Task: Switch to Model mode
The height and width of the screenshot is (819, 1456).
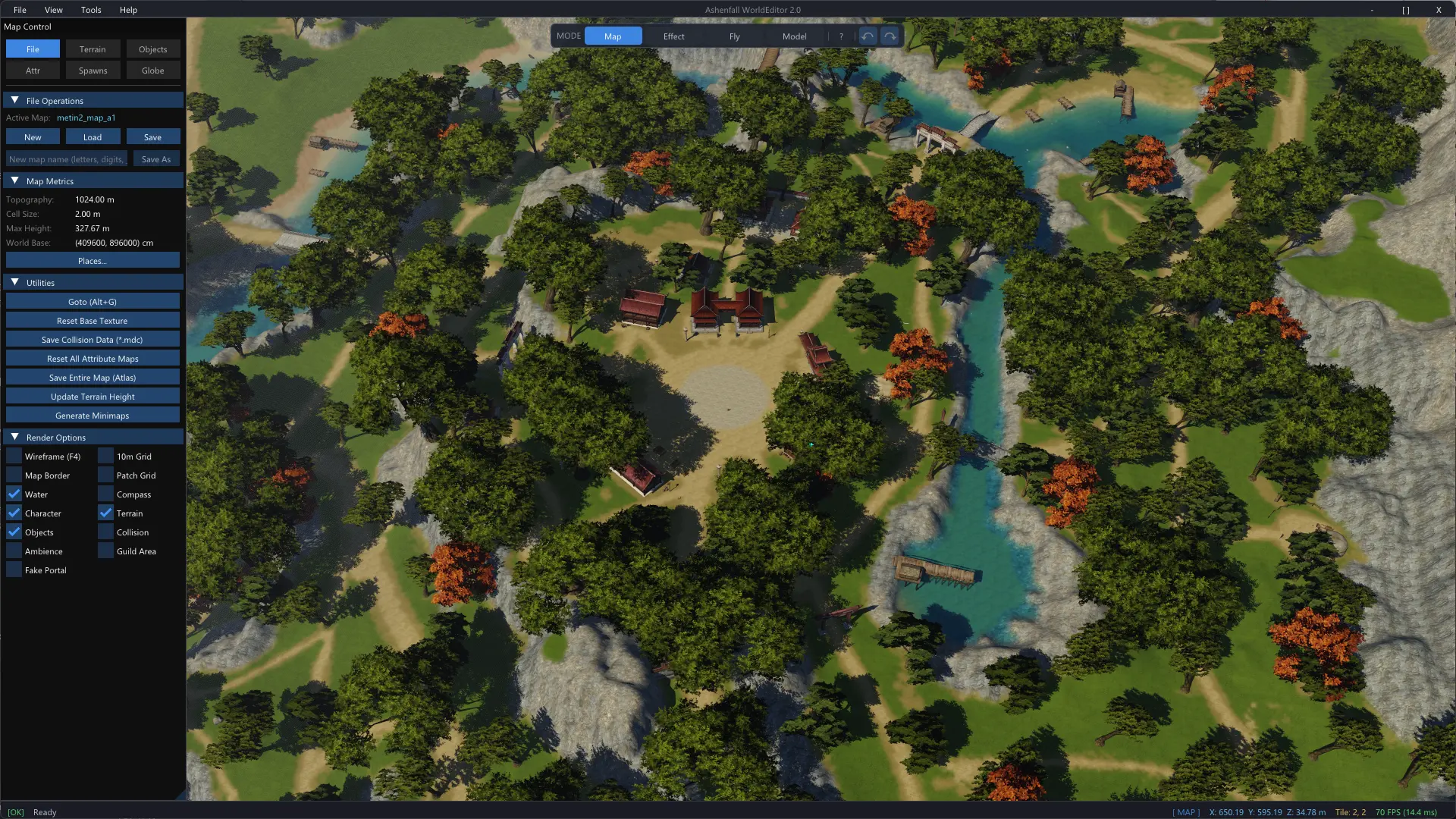Action: click(x=794, y=36)
